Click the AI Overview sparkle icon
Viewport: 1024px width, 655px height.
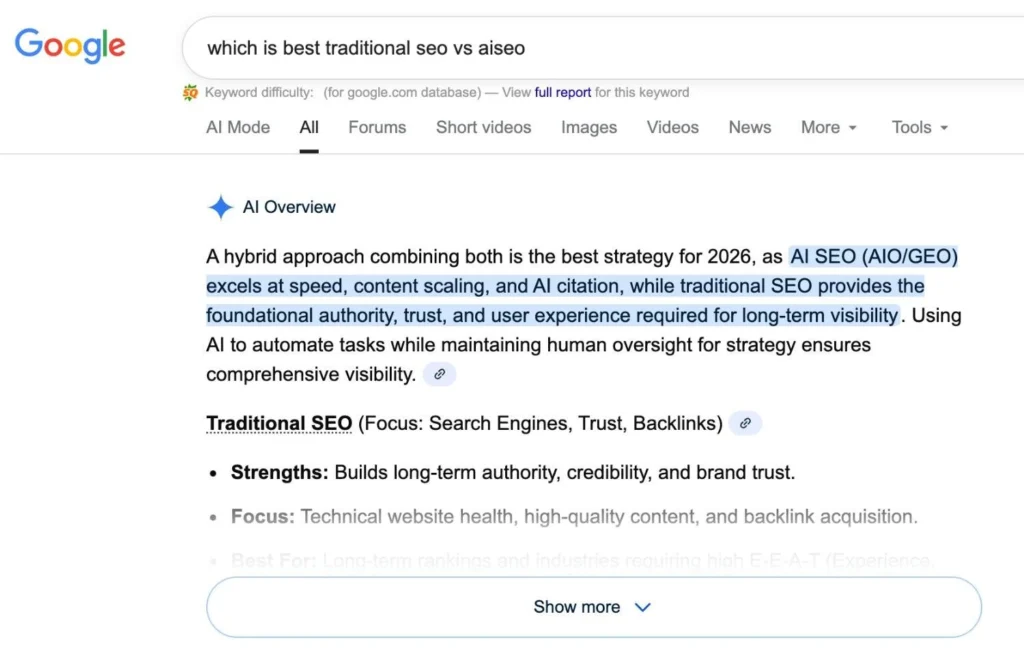[x=220, y=207]
